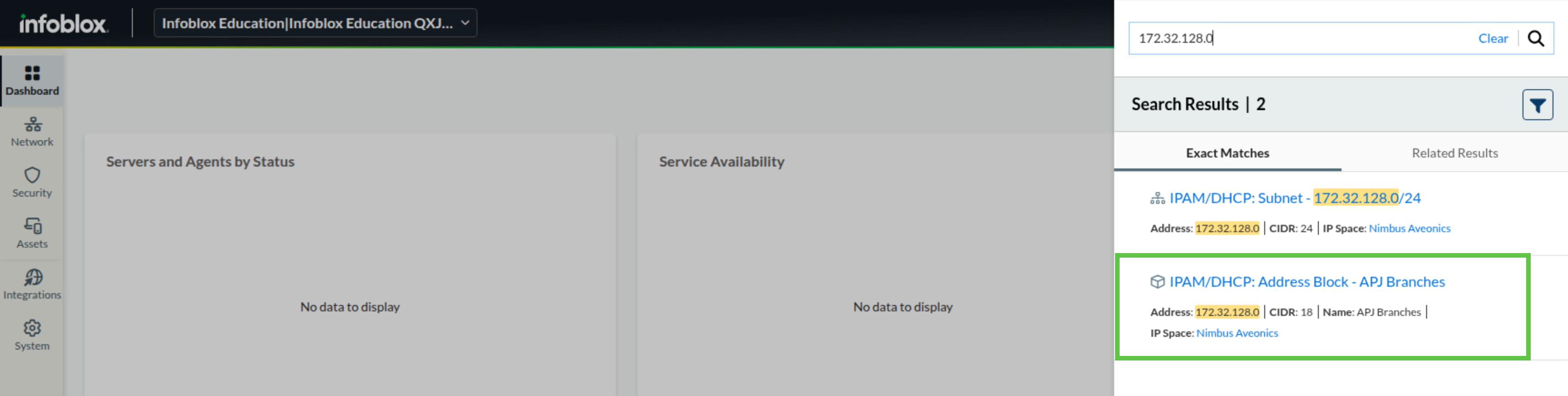1568x396 pixels.
Task: Click the highlighted address in the address block result
Action: [1227, 312]
